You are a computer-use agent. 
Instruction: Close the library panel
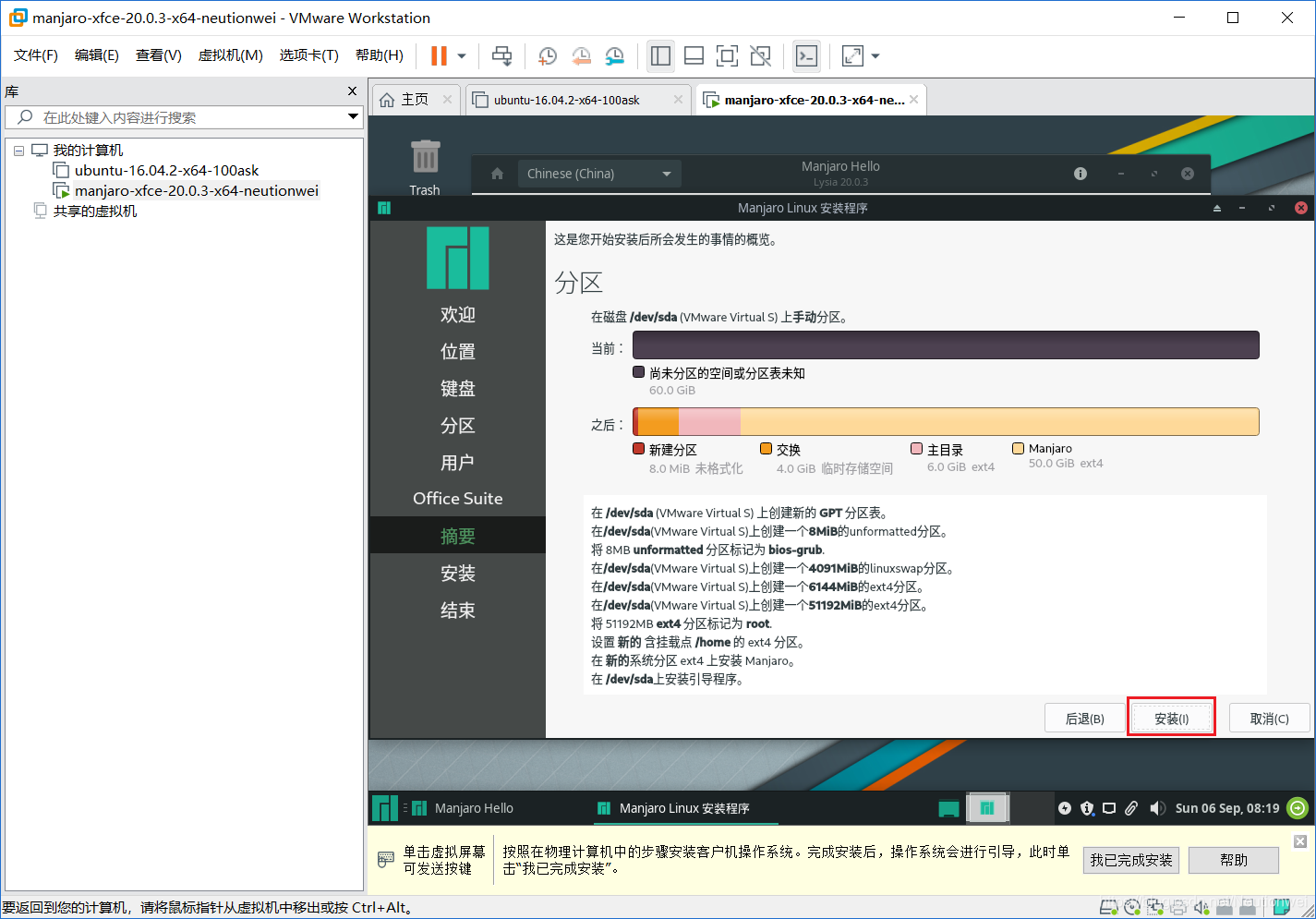pos(352,91)
